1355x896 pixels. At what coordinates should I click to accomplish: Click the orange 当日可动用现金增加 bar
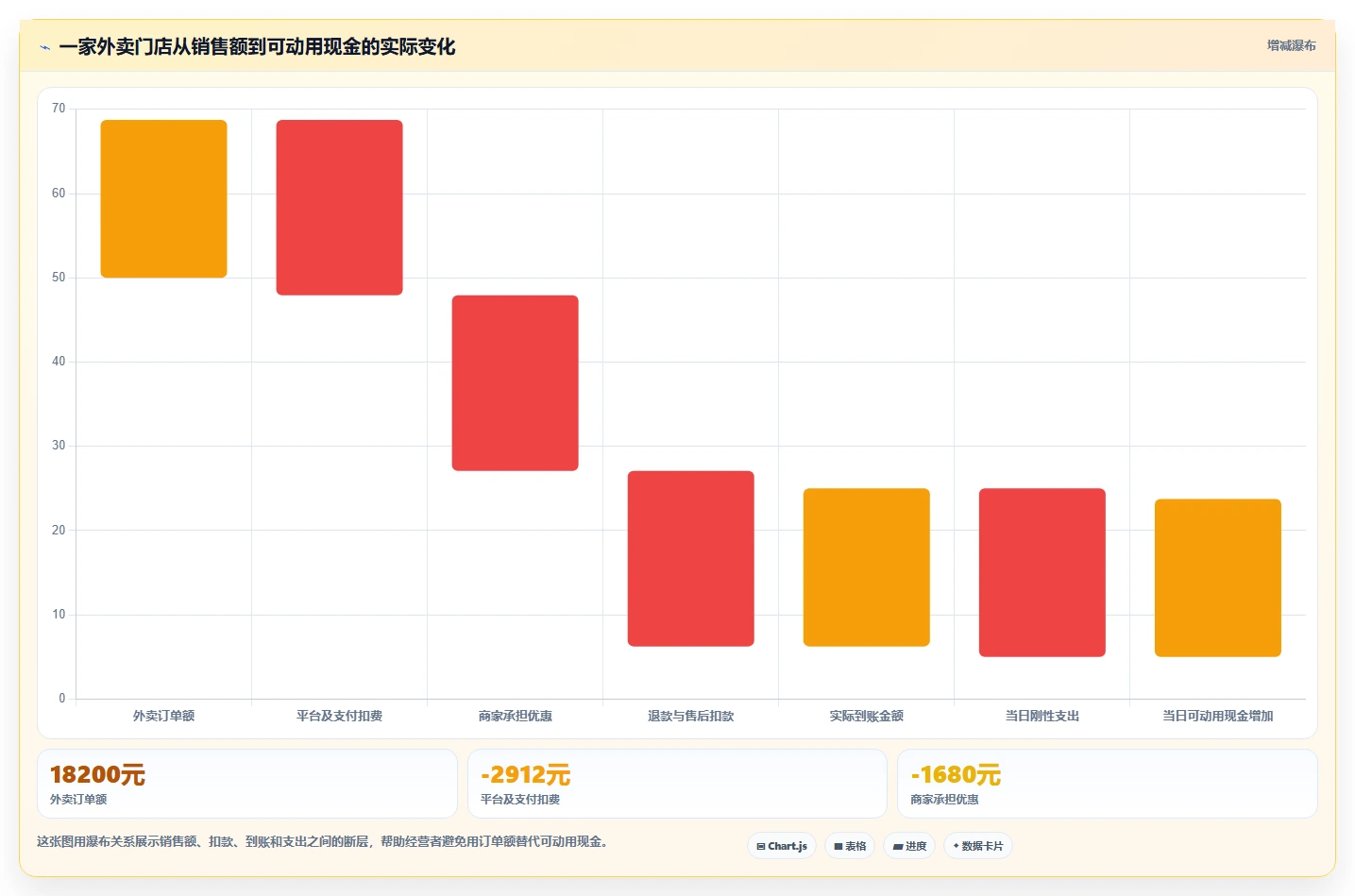click(1218, 578)
